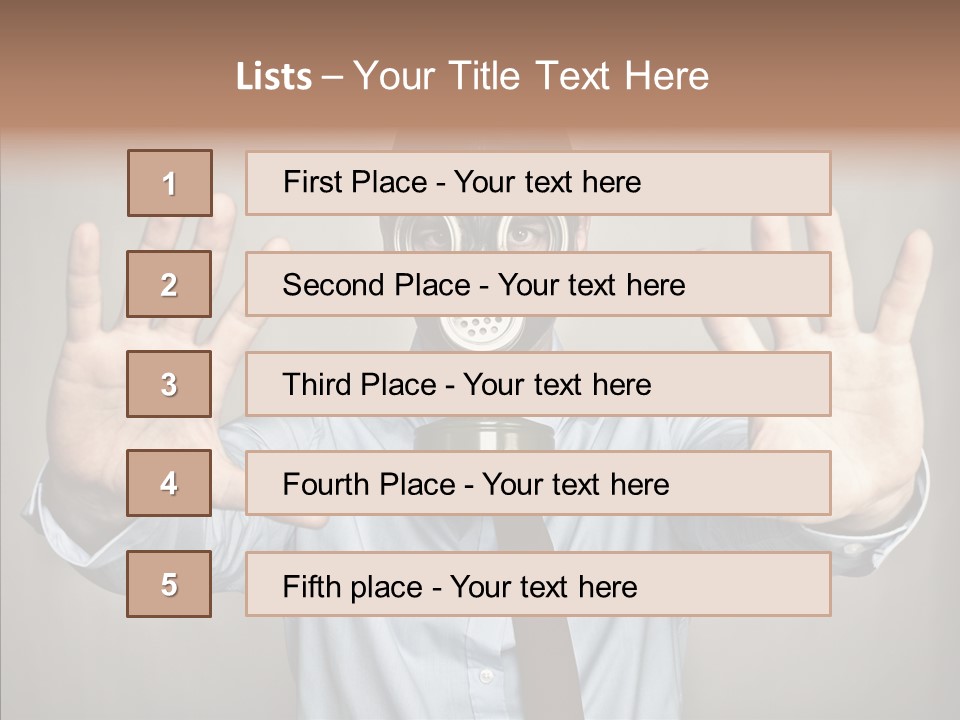Image resolution: width=960 pixels, height=720 pixels.
Task: Click the Fourth Place text box
Action: [x=538, y=484]
